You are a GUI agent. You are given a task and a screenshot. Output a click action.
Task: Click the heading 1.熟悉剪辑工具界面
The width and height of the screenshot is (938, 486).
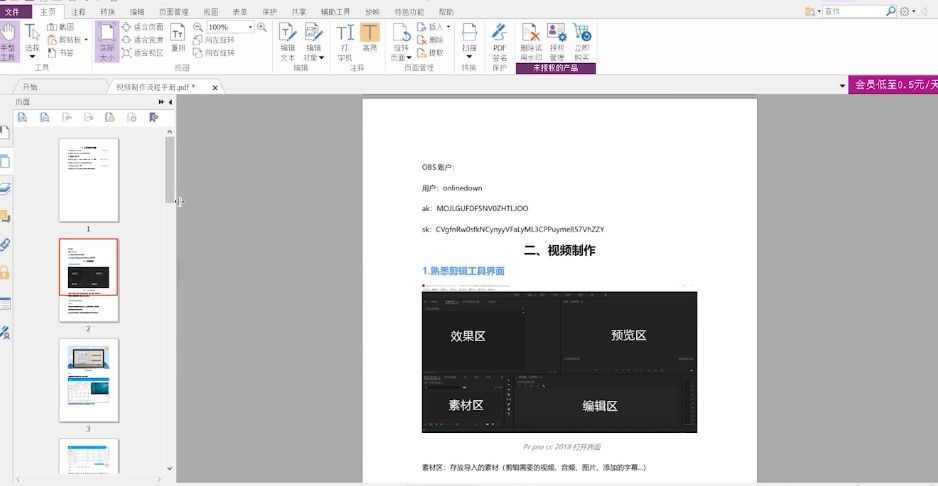(x=463, y=271)
